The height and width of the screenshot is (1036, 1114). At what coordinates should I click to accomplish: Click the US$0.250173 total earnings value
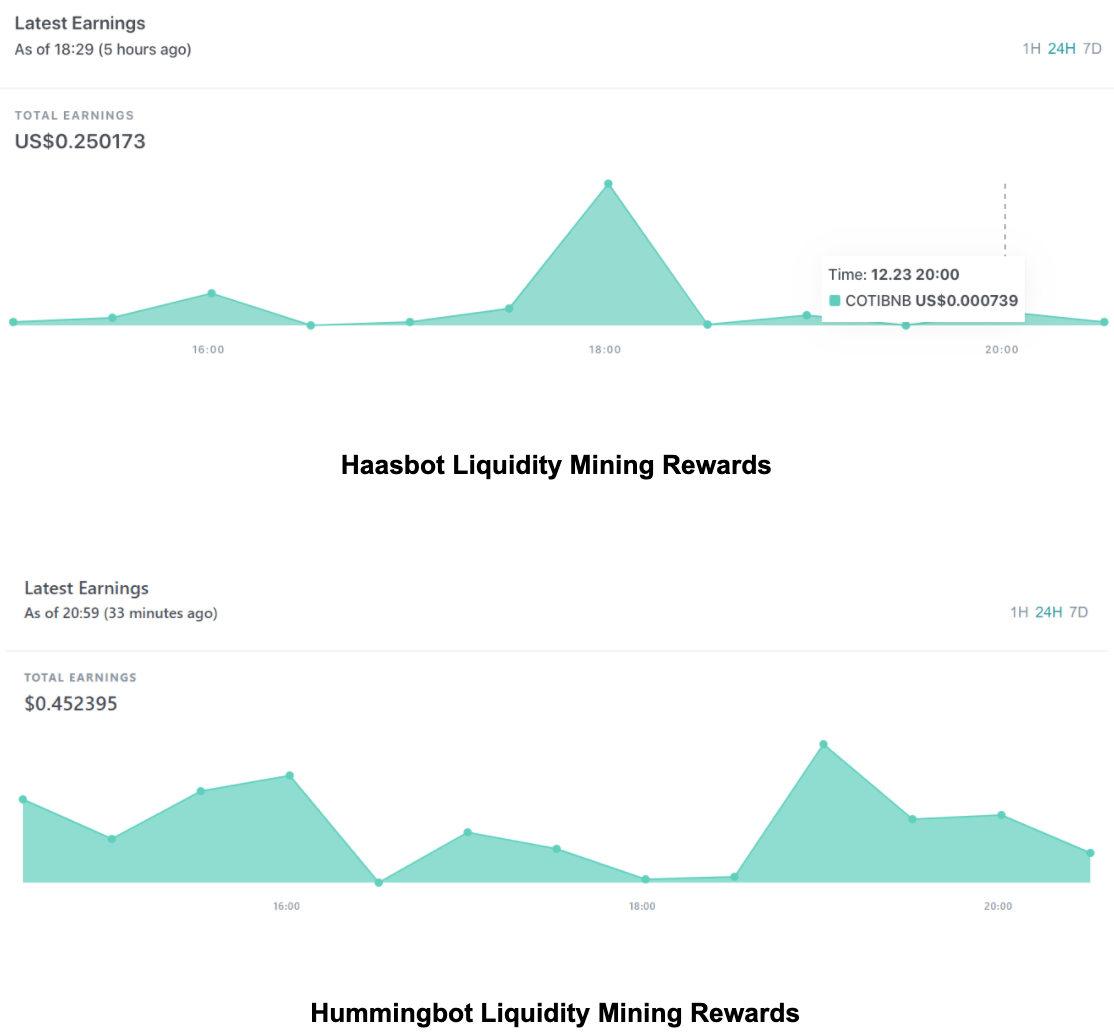[x=80, y=141]
